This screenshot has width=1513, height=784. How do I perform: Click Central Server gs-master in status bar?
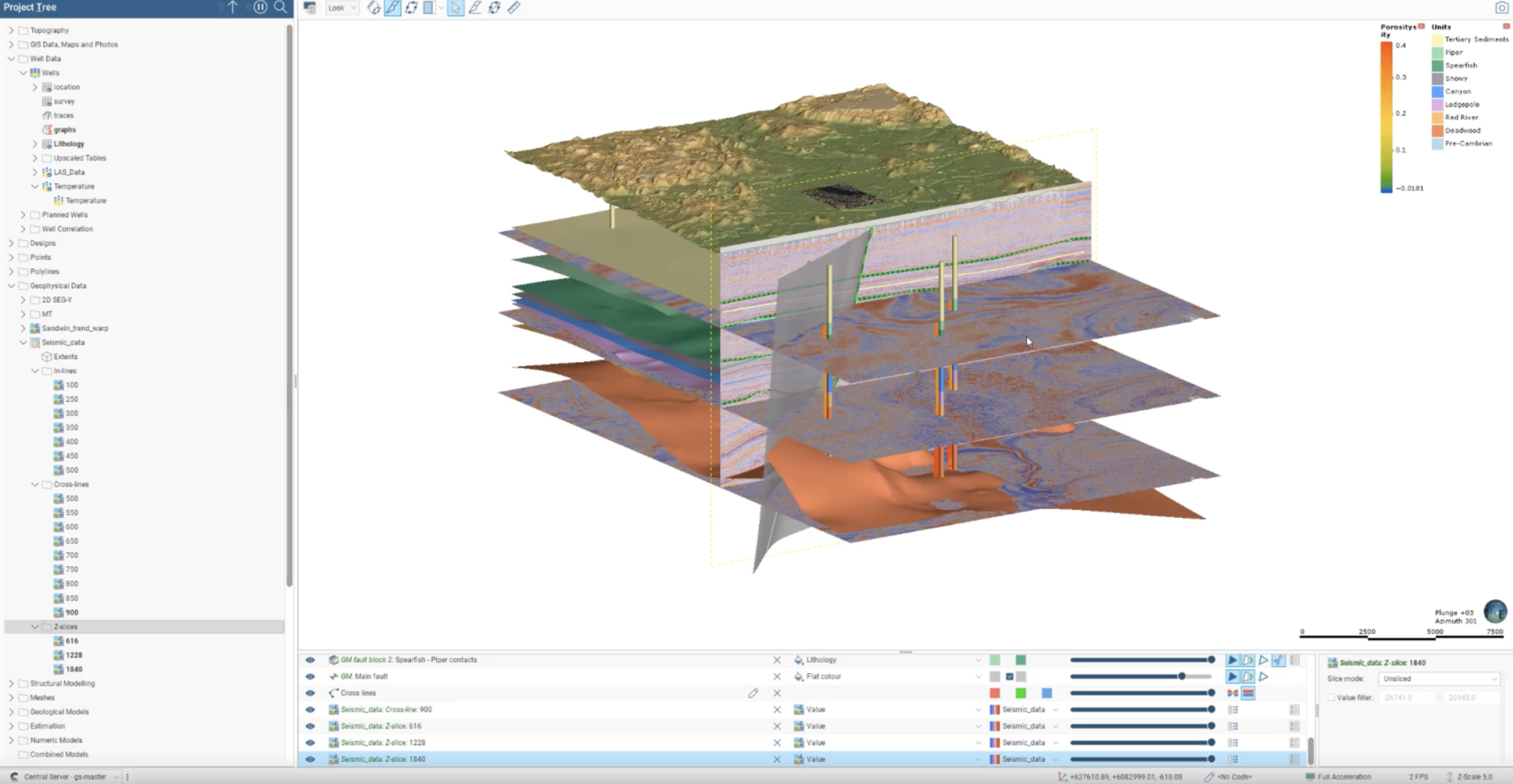(x=64, y=777)
